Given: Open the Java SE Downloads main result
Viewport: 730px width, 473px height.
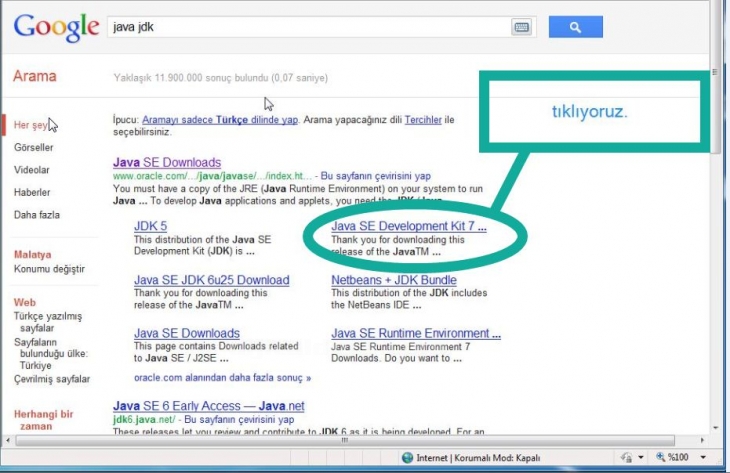Looking at the screenshot, I should point(167,162).
